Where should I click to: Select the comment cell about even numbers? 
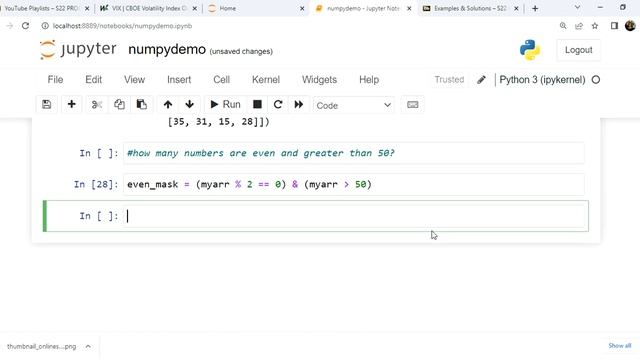[x=354, y=153]
